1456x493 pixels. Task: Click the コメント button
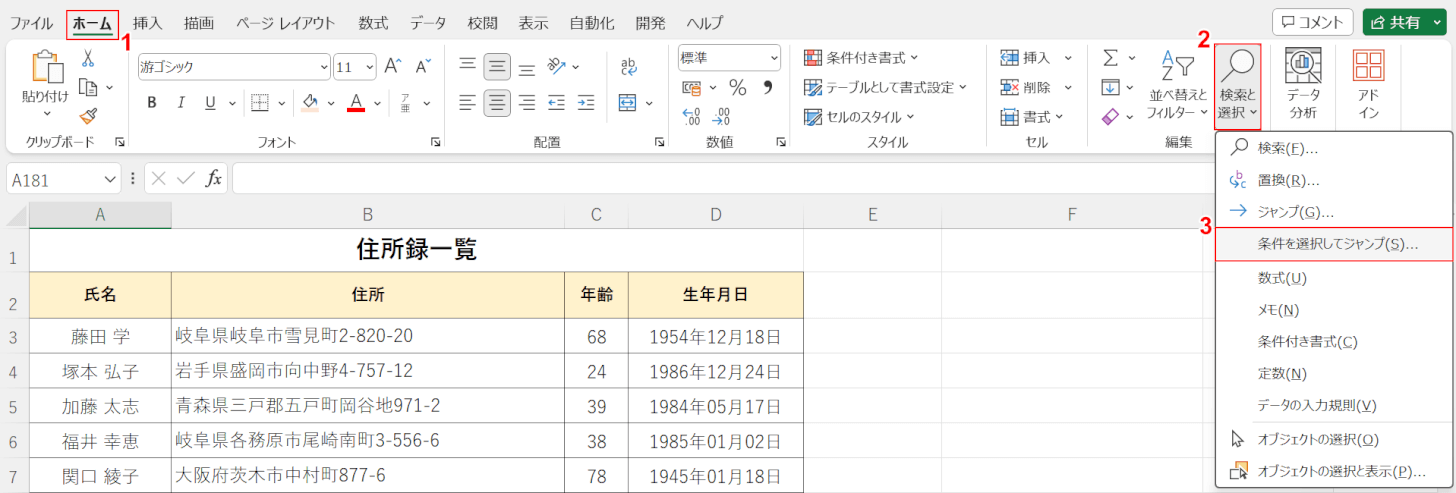tap(1312, 22)
